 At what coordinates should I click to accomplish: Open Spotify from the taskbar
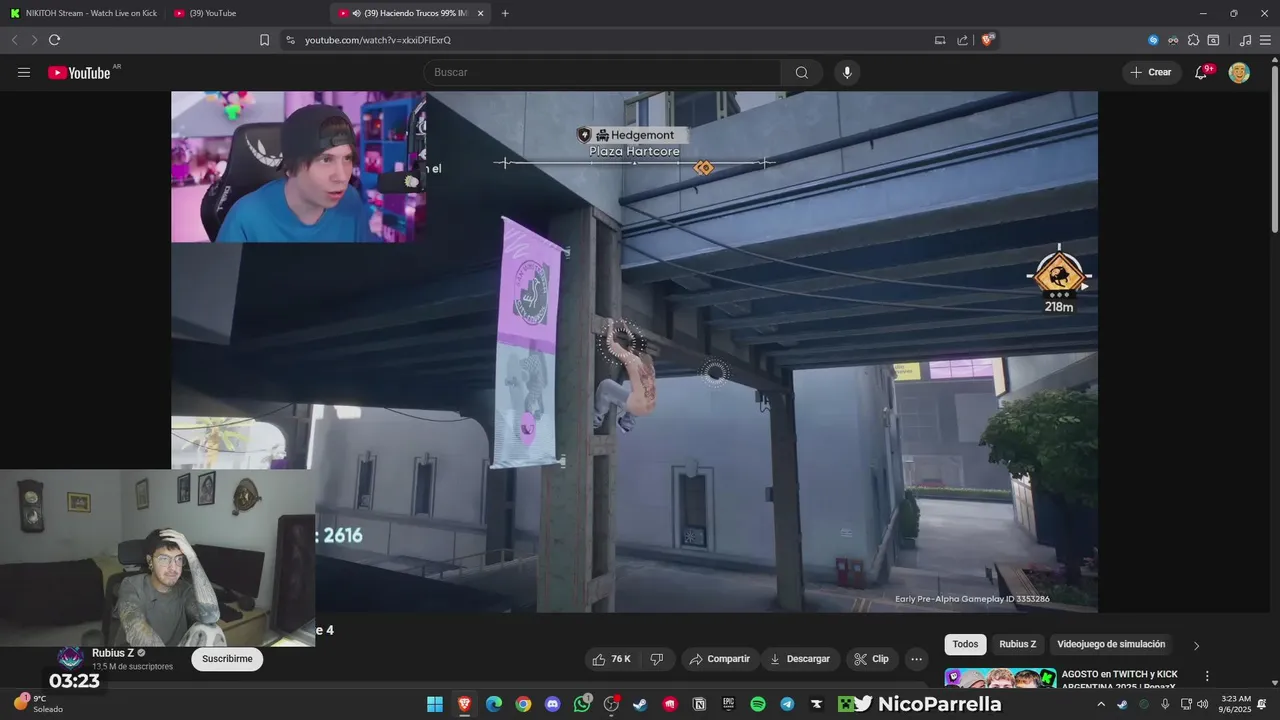[x=757, y=704]
